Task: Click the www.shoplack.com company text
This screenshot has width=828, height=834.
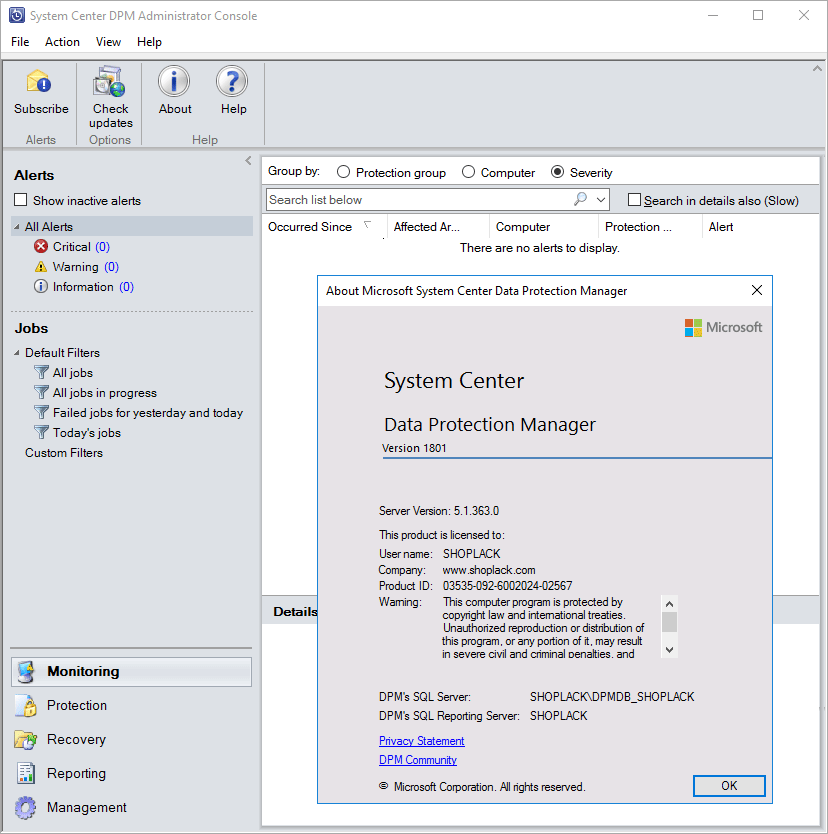Action: click(489, 570)
